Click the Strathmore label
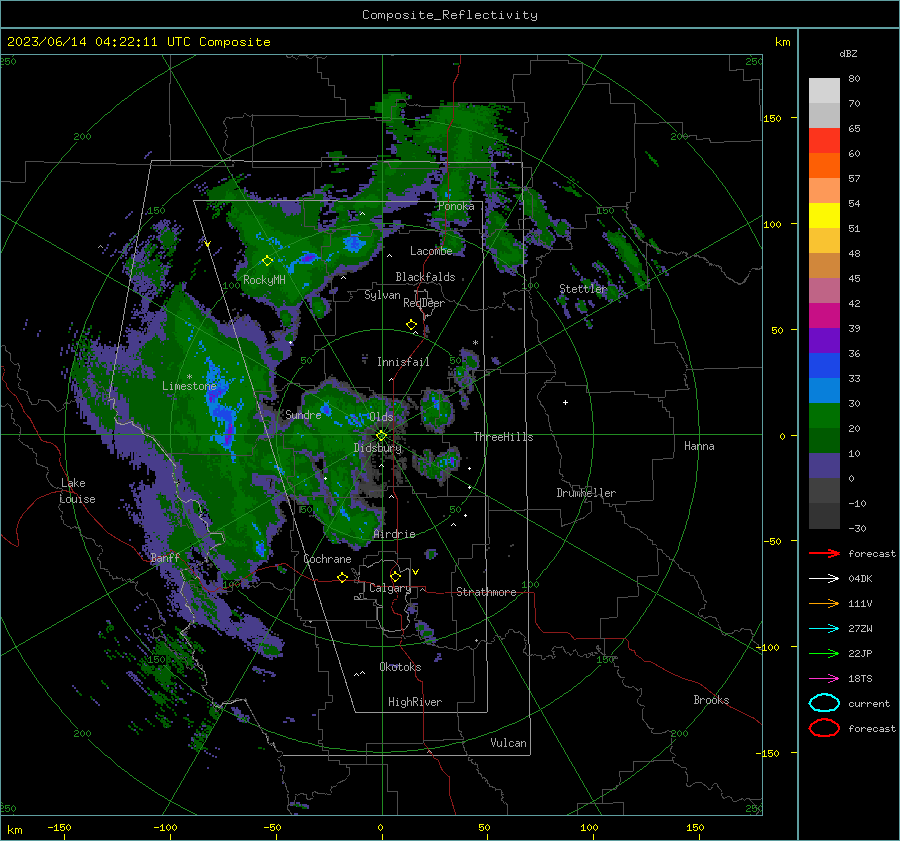Screen dimensions: 900x841 coord(486,592)
